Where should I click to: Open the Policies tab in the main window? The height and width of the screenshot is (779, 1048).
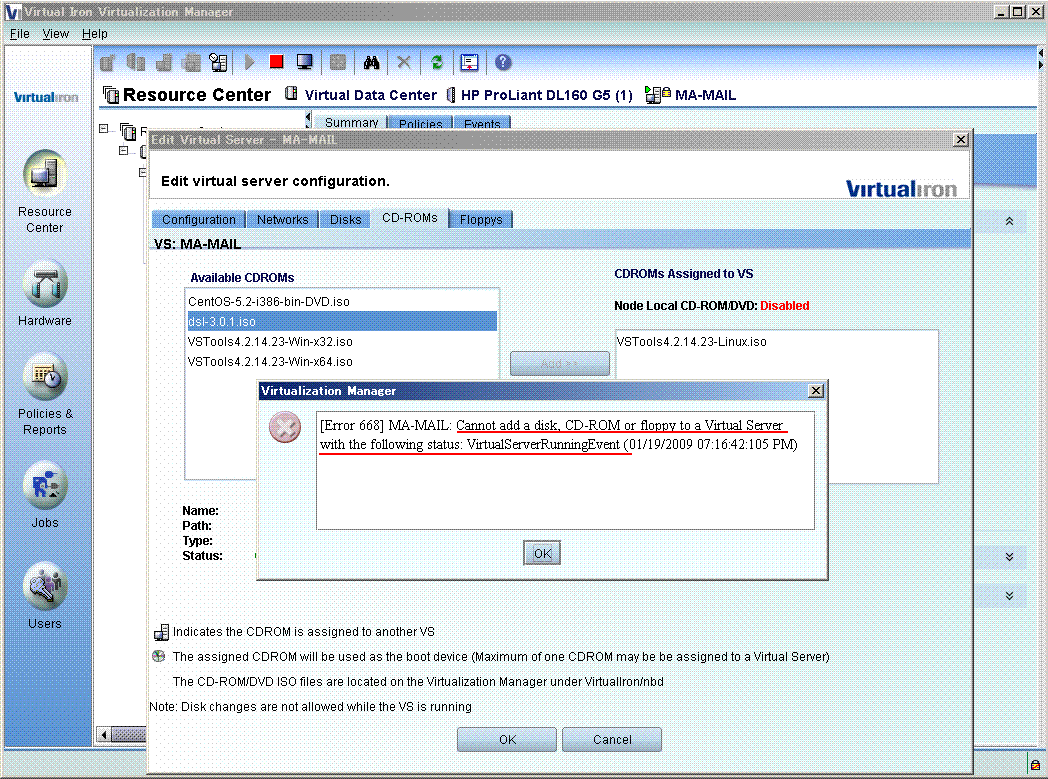pos(420,123)
